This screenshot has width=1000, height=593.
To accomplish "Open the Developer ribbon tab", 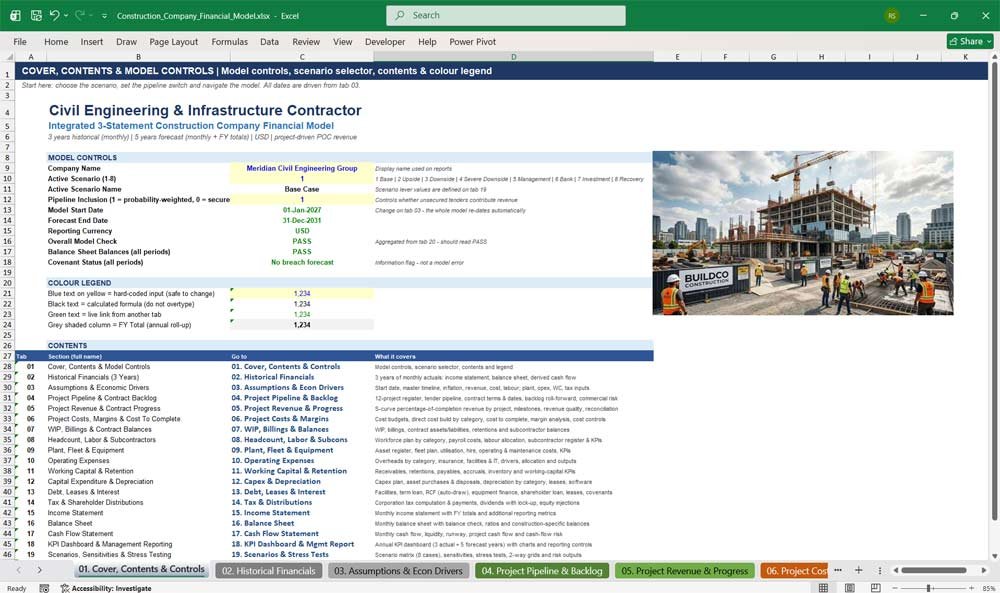I will pos(385,41).
